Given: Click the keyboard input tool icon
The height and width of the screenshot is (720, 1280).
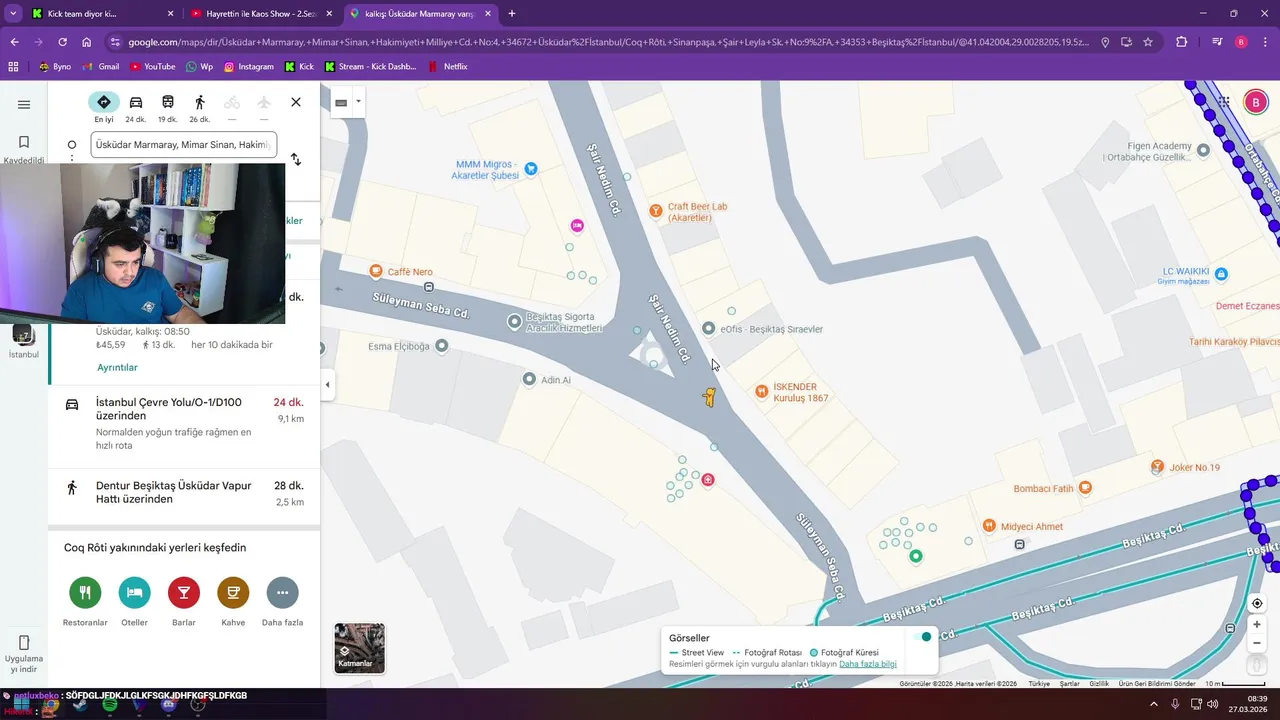Looking at the screenshot, I should [341, 102].
